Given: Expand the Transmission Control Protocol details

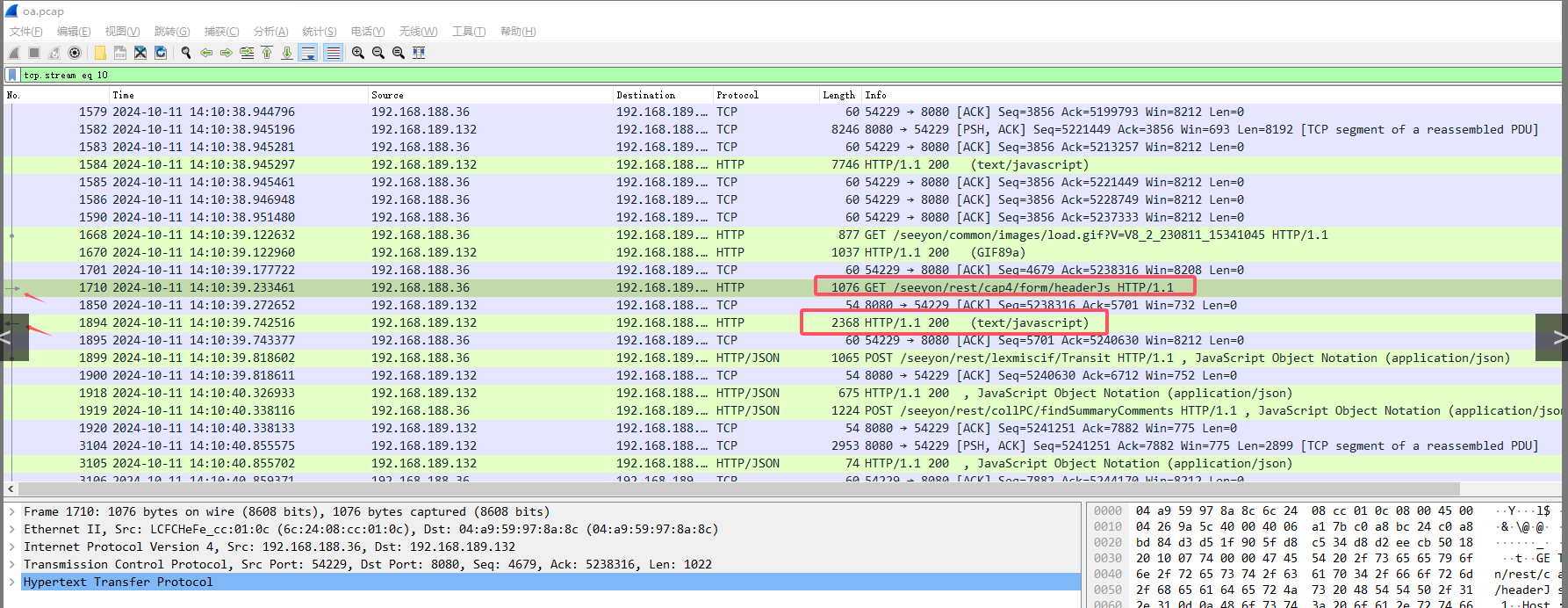Looking at the screenshot, I should point(11,564).
